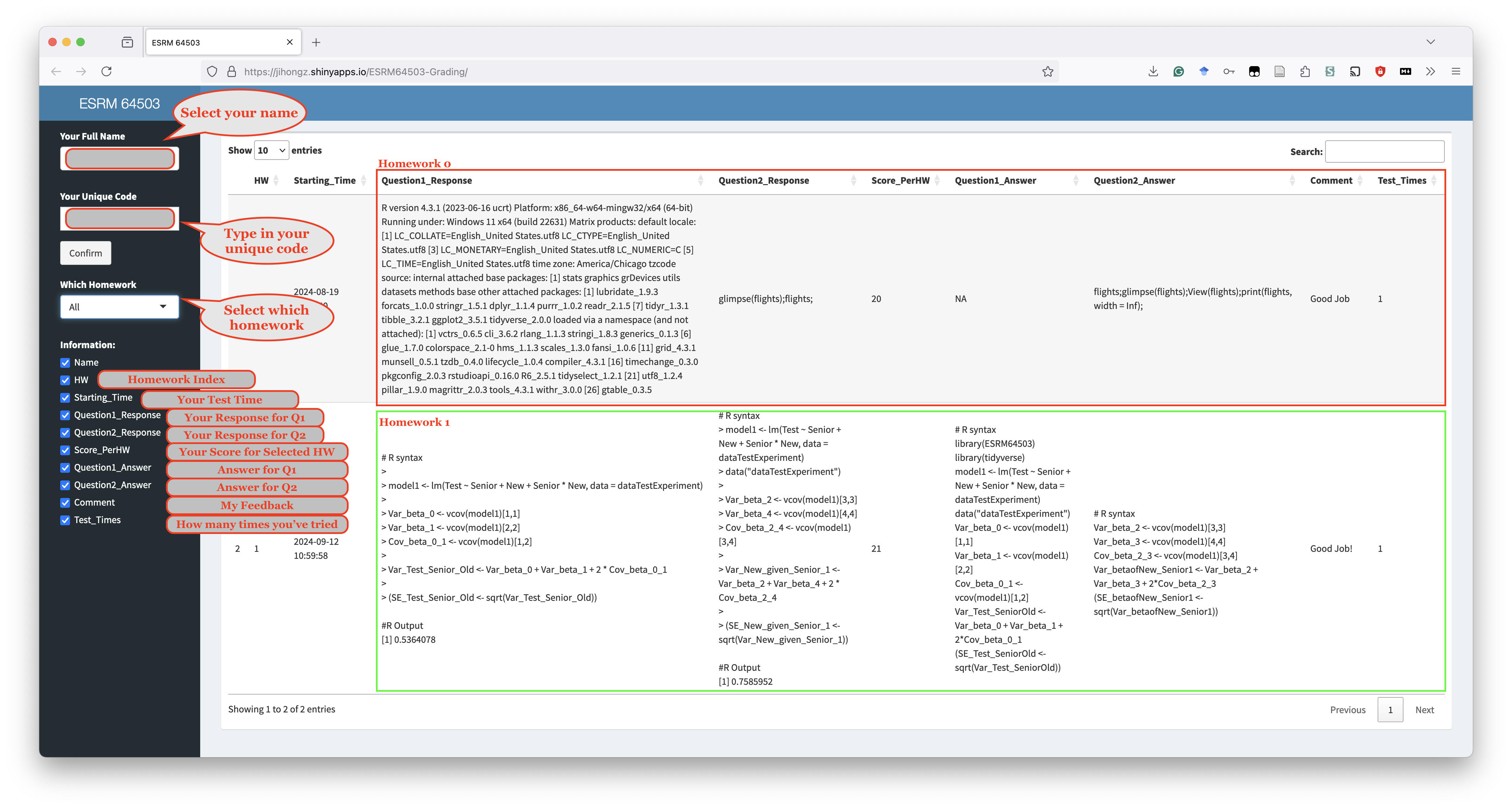1512x809 pixels.
Task: Show more toolbar items via the chevron
Action: tap(1430, 72)
